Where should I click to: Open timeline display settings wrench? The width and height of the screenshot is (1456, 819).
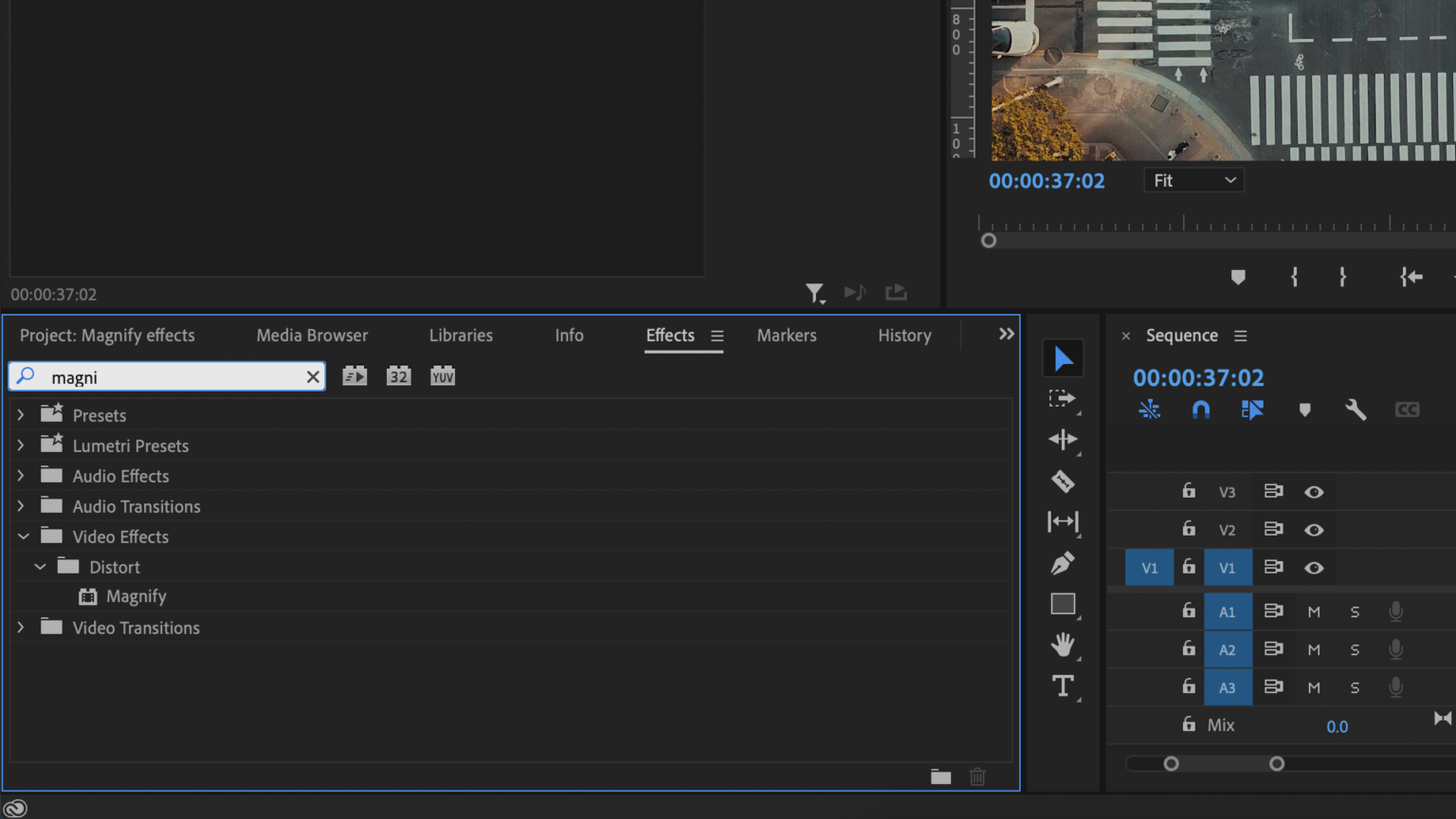pyautogui.click(x=1356, y=409)
